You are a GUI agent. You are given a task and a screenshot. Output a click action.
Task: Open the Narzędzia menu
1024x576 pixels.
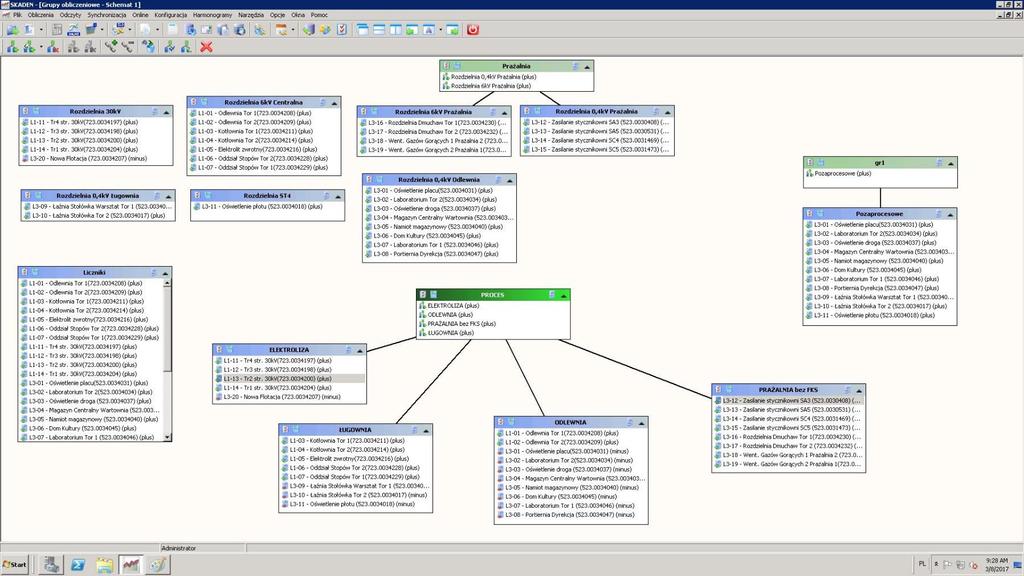pyautogui.click(x=251, y=14)
